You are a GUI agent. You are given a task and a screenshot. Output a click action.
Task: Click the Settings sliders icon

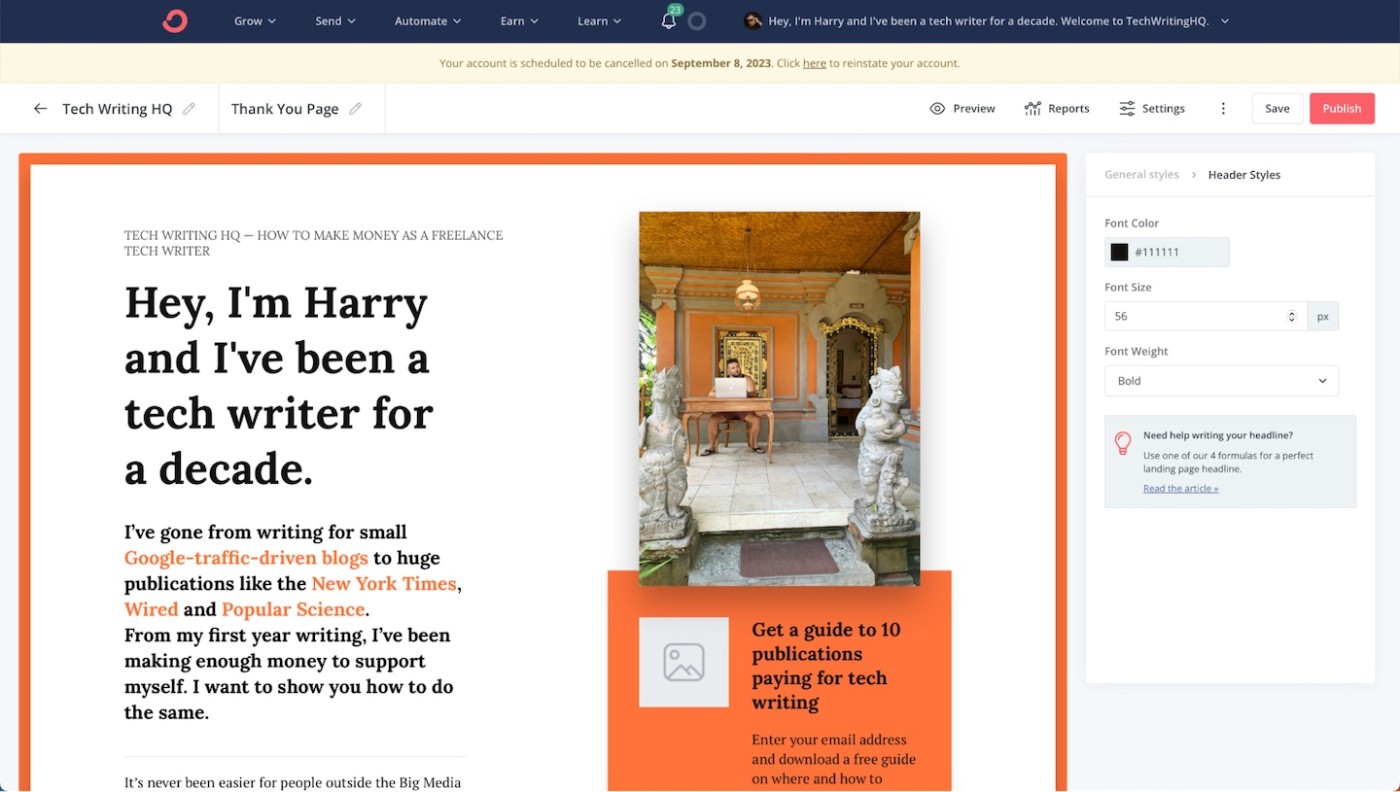pos(1127,108)
